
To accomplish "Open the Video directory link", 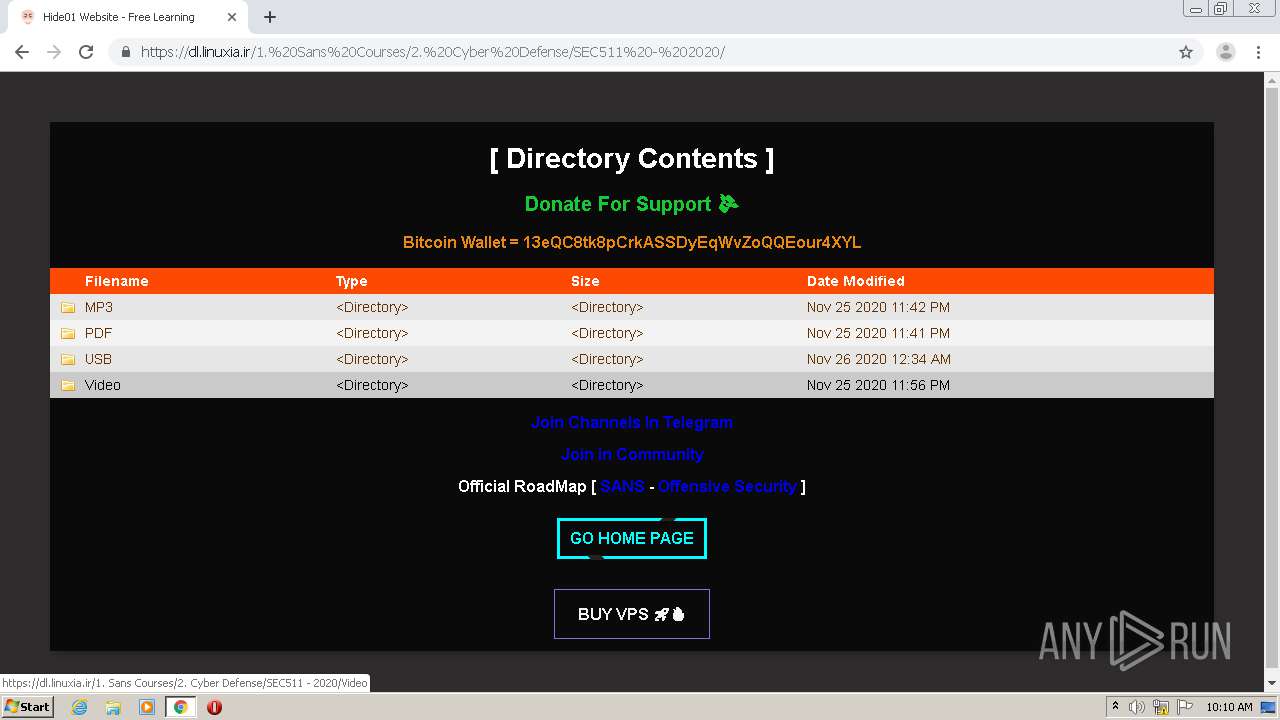I will pos(103,385).
